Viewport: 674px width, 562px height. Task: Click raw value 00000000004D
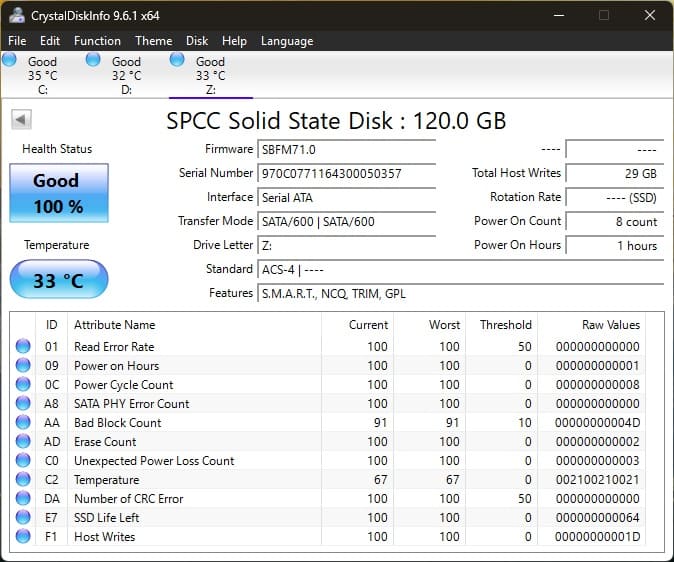[x=597, y=423]
